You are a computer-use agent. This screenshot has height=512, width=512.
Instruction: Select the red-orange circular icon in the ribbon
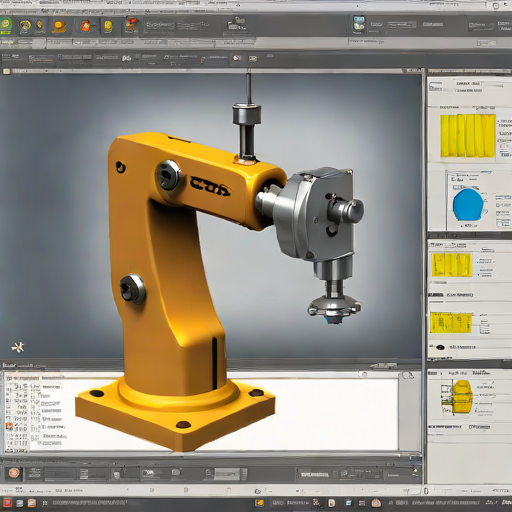coord(86,26)
